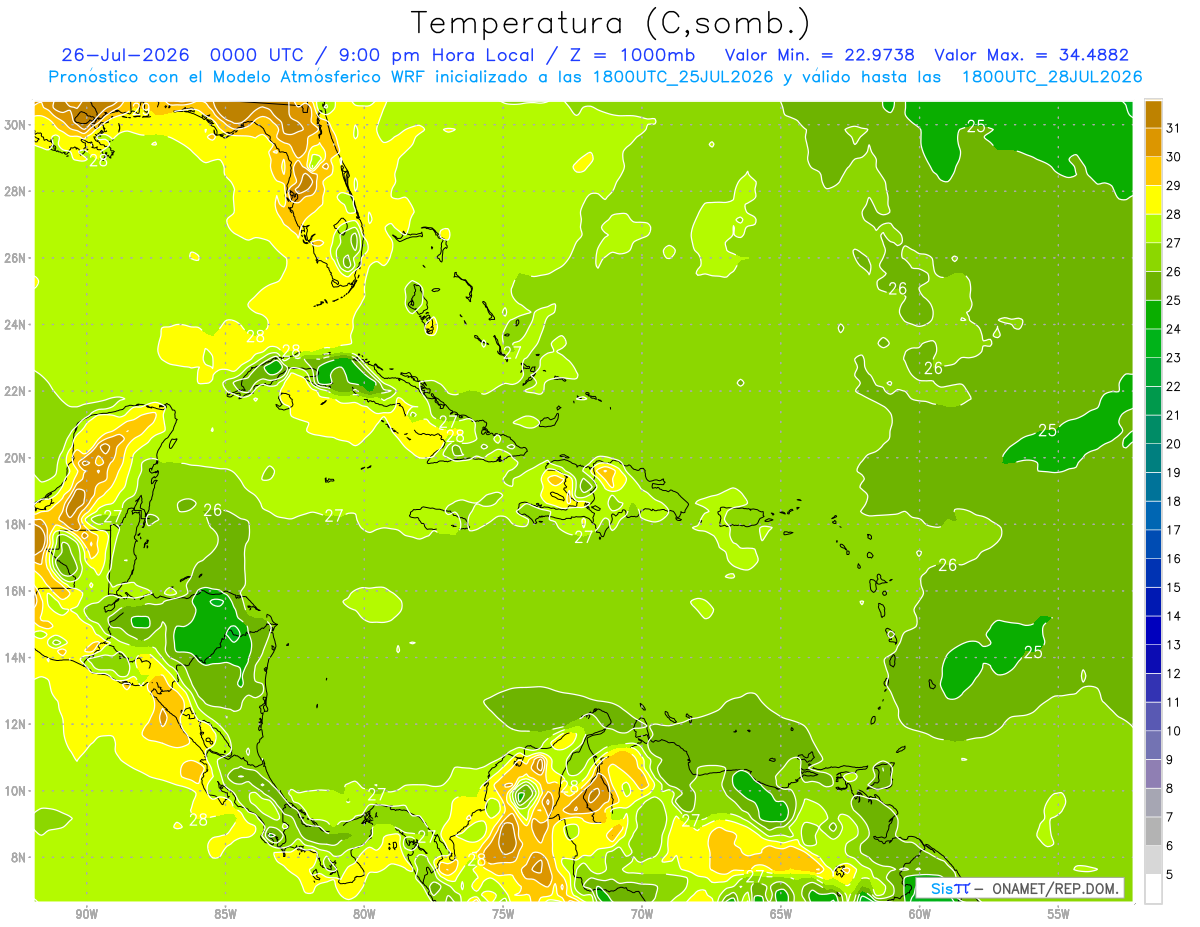Click the color bar label 31
The width and height of the screenshot is (1200, 927).
(1175, 128)
